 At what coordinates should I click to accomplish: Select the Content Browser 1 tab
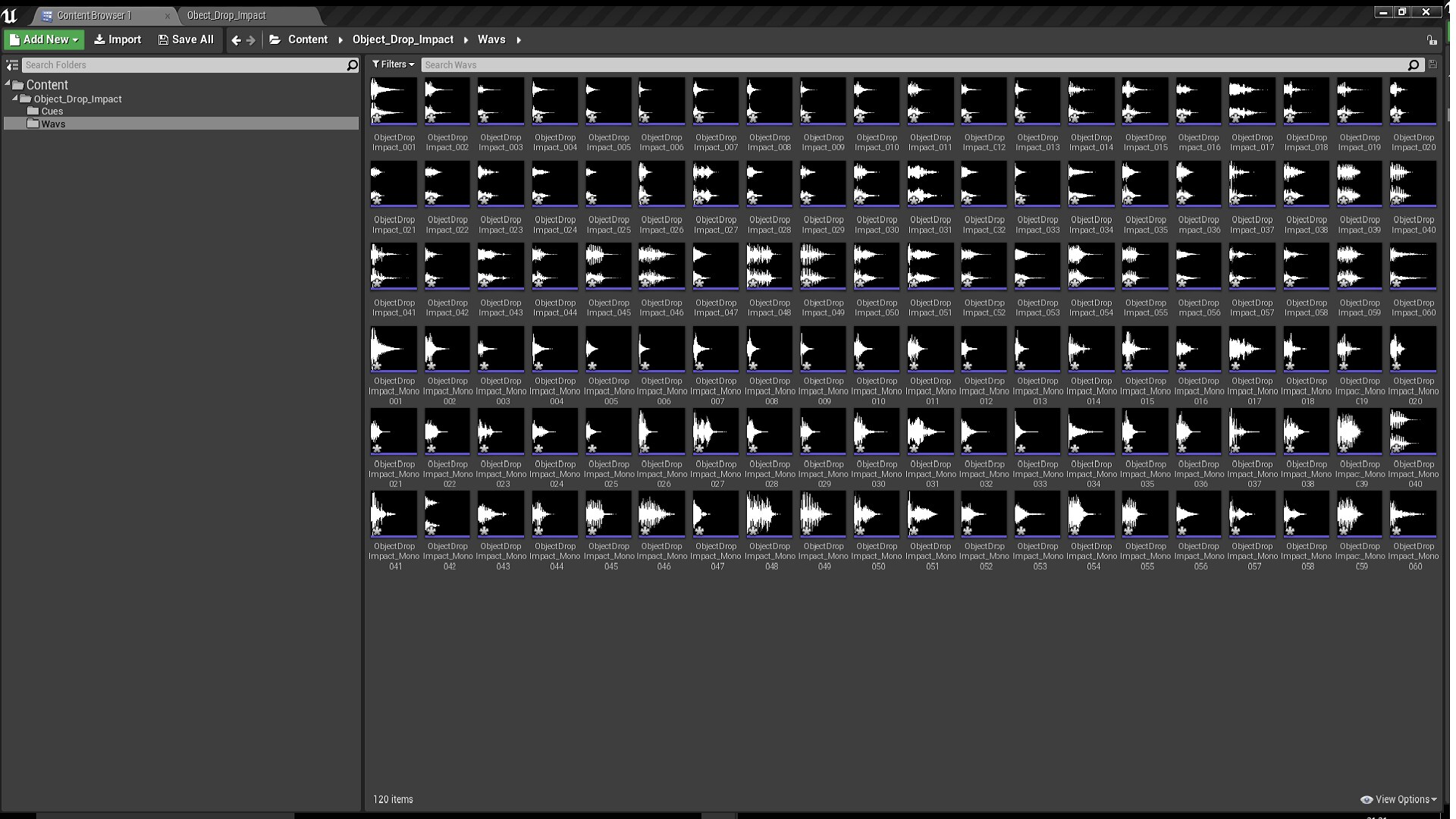click(95, 15)
